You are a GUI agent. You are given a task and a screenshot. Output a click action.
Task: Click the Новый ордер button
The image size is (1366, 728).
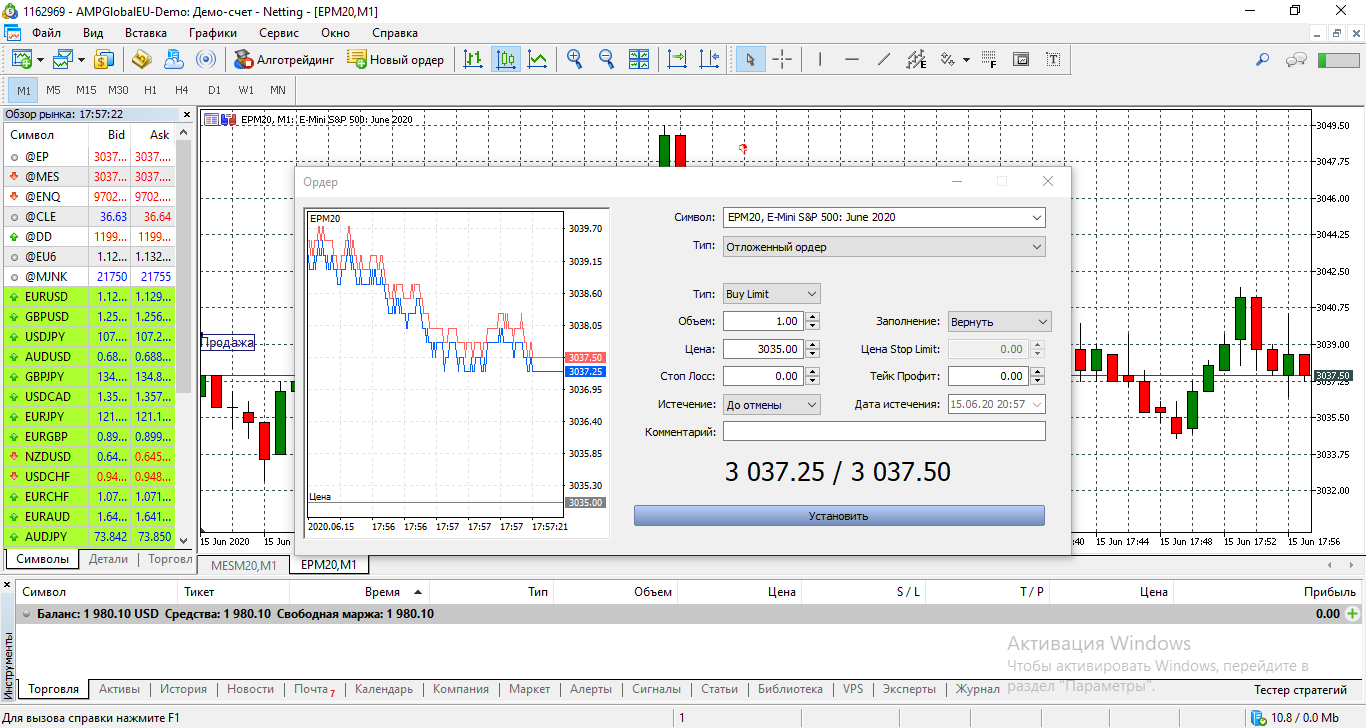[x=396, y=60]
